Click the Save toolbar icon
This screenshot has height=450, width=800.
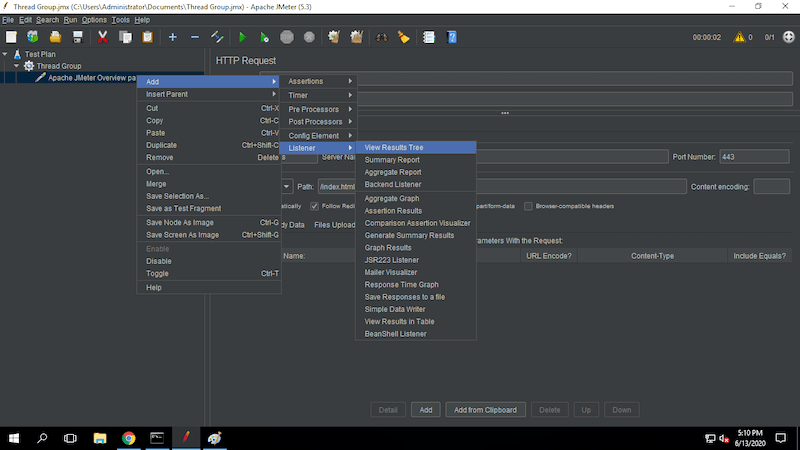pyautogui.click(x=78, y=37)
